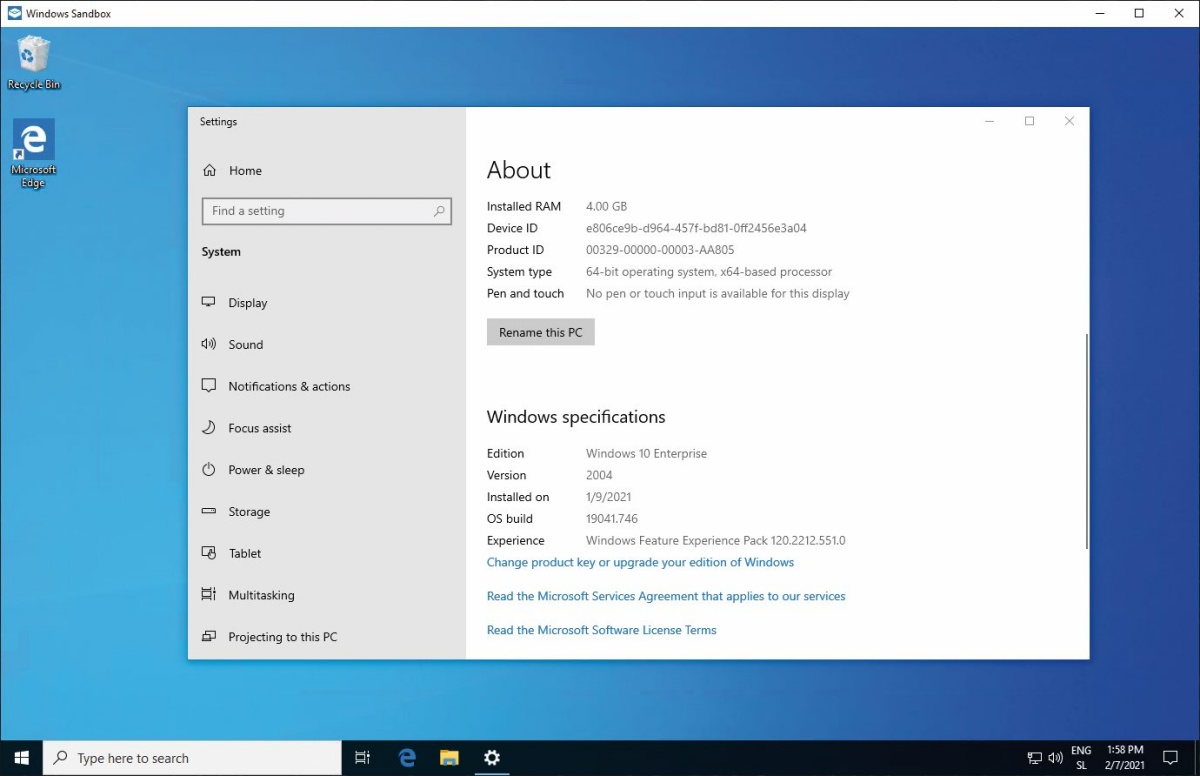The image size is (1200, 776).
Task: Click the Settings gear on the taskbar
Action: coord(492,758)
